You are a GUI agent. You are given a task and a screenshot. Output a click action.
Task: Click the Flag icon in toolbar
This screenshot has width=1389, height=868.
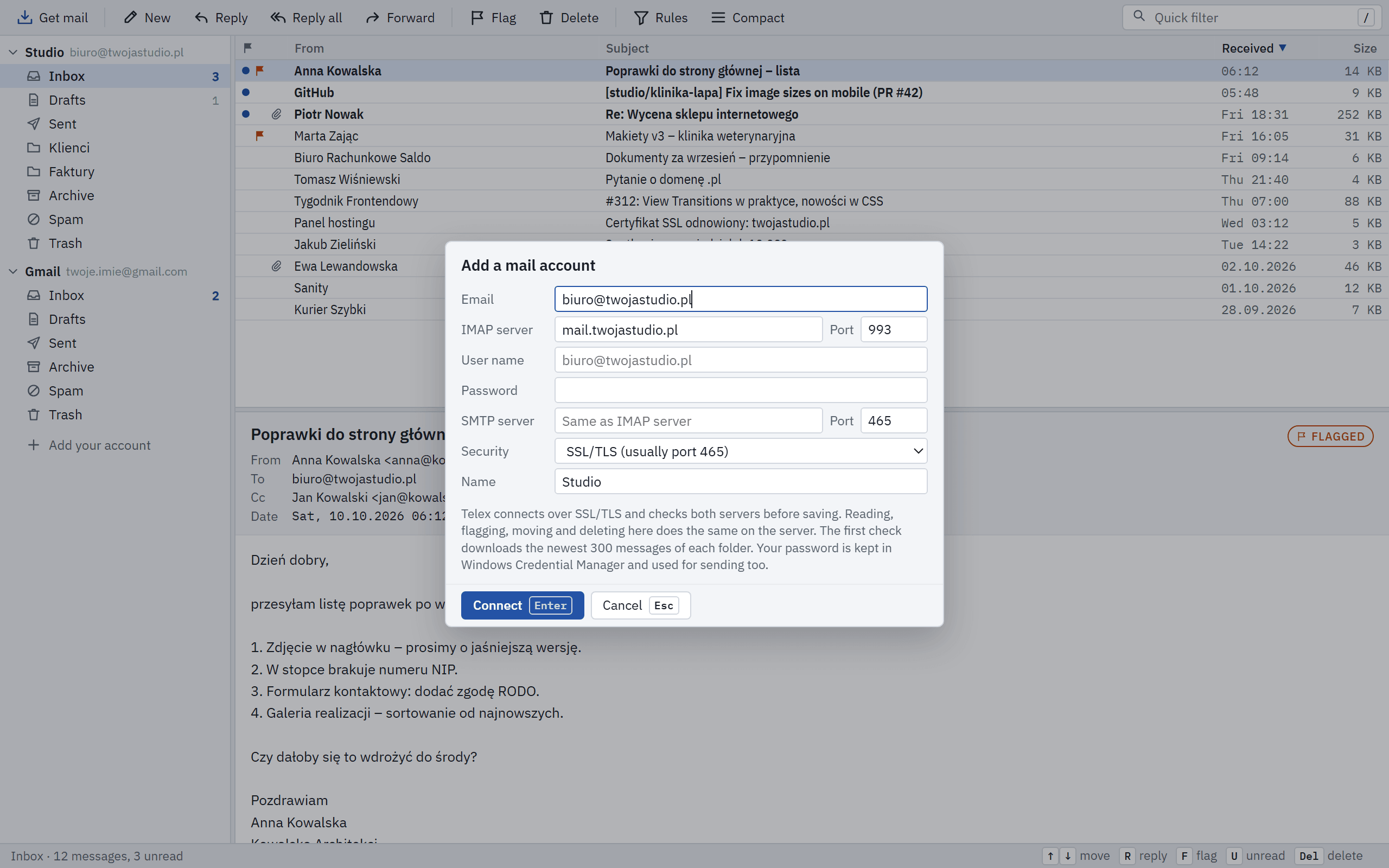tap(477, 18)
